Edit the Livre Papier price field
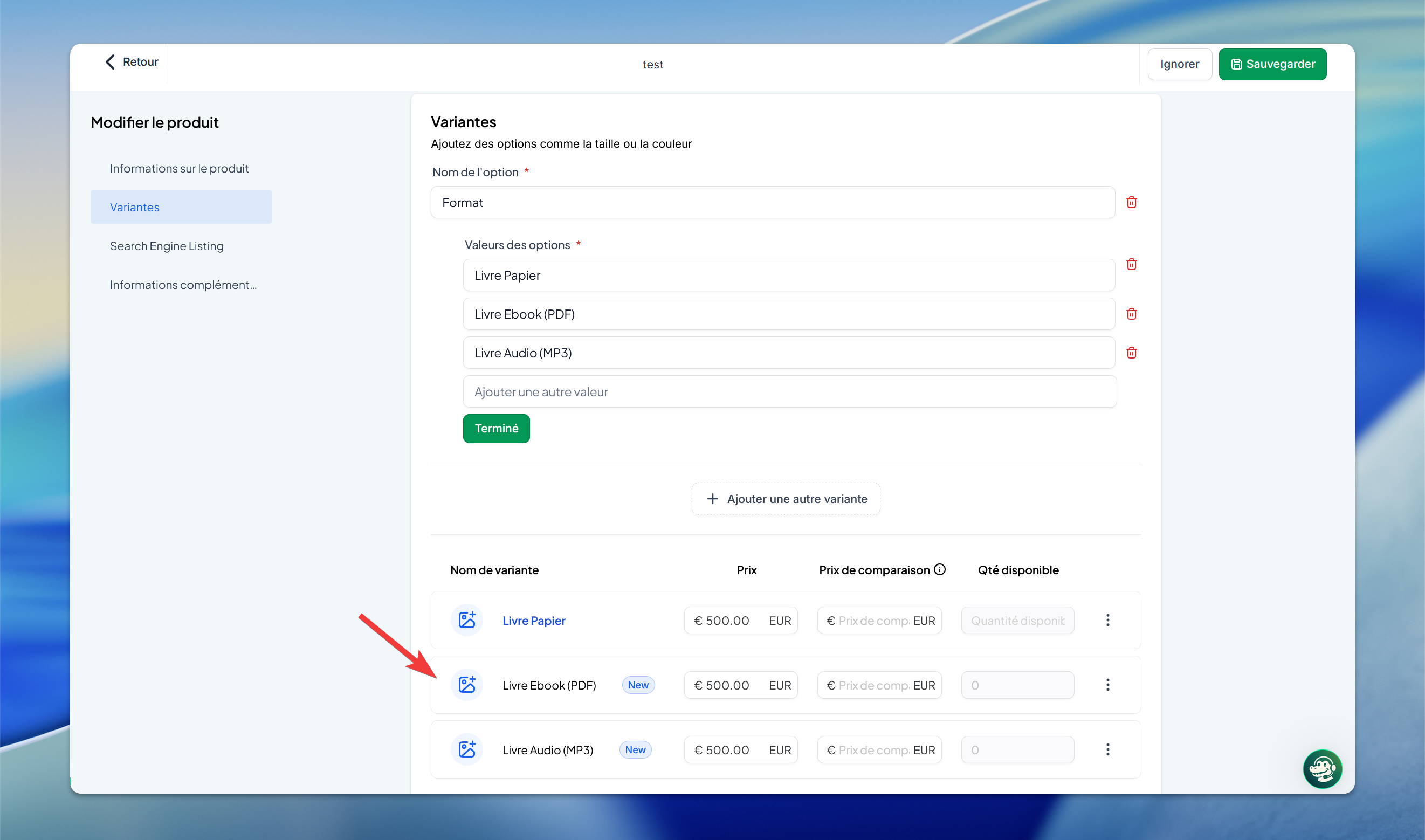This screenshot has width=1425, height=840. click(x=741, y=621)
